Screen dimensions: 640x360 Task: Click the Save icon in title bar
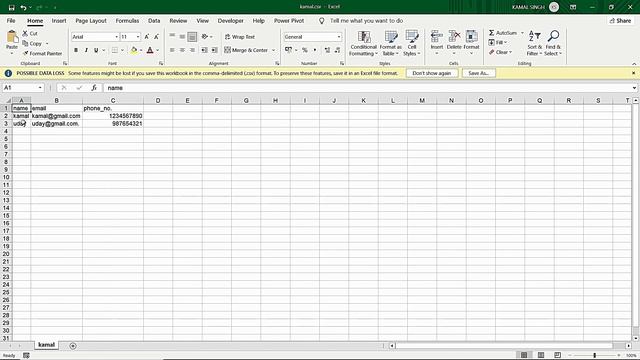point(11,7)
